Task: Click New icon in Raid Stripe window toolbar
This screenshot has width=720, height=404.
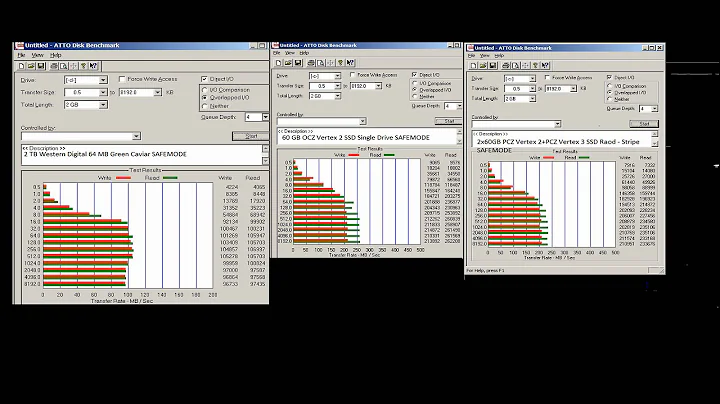Action: [x=473, y=66]
